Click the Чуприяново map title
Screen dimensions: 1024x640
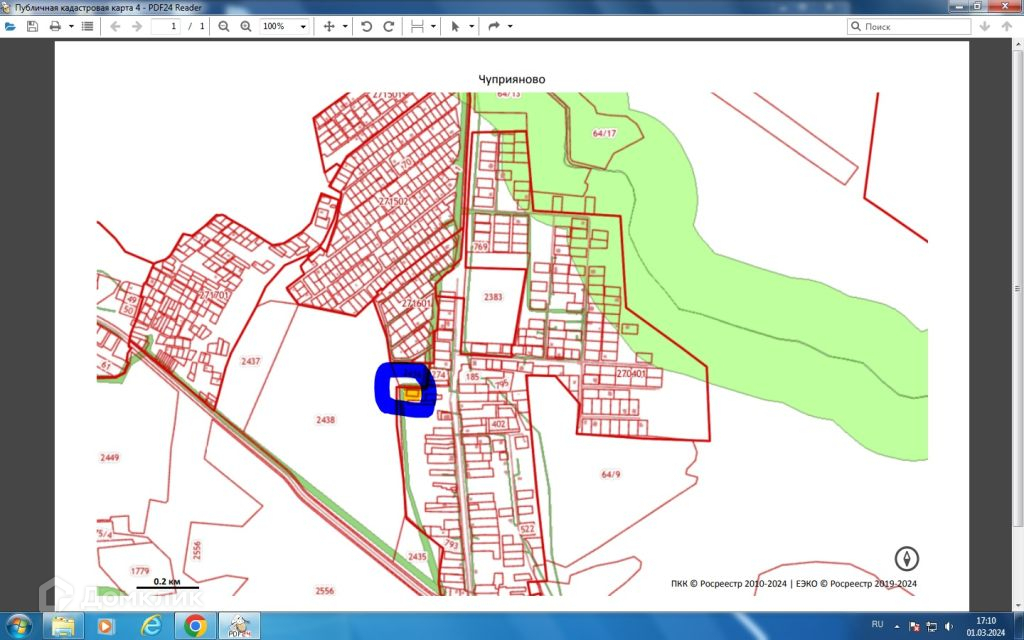tap(511, 79)
